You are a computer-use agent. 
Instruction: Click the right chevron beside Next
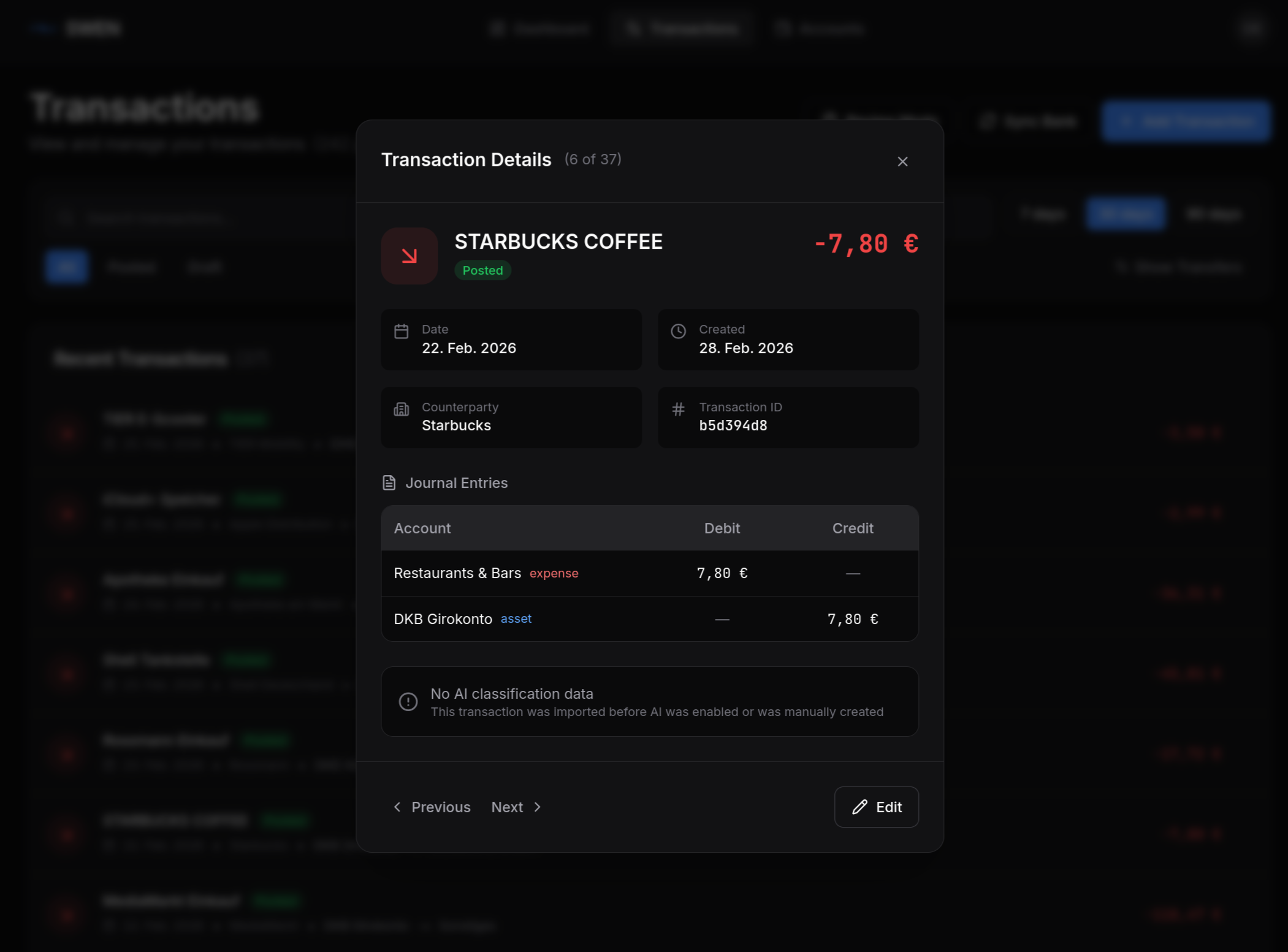point(537,807)
